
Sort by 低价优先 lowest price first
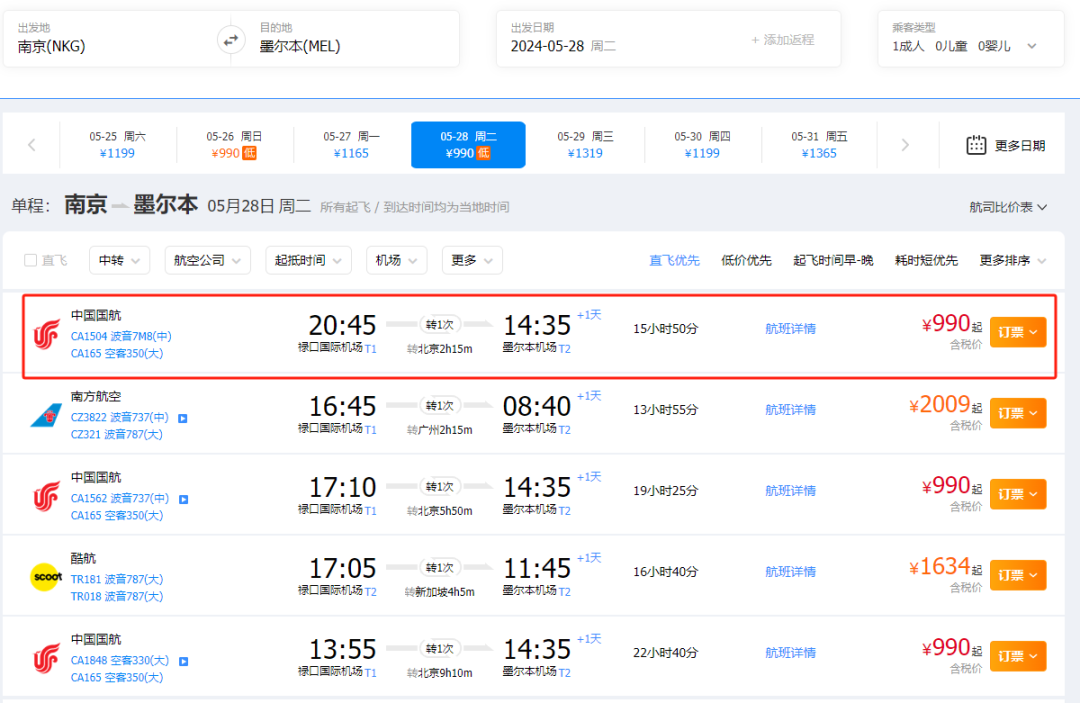pyautogui.click(x=746, y=260)
